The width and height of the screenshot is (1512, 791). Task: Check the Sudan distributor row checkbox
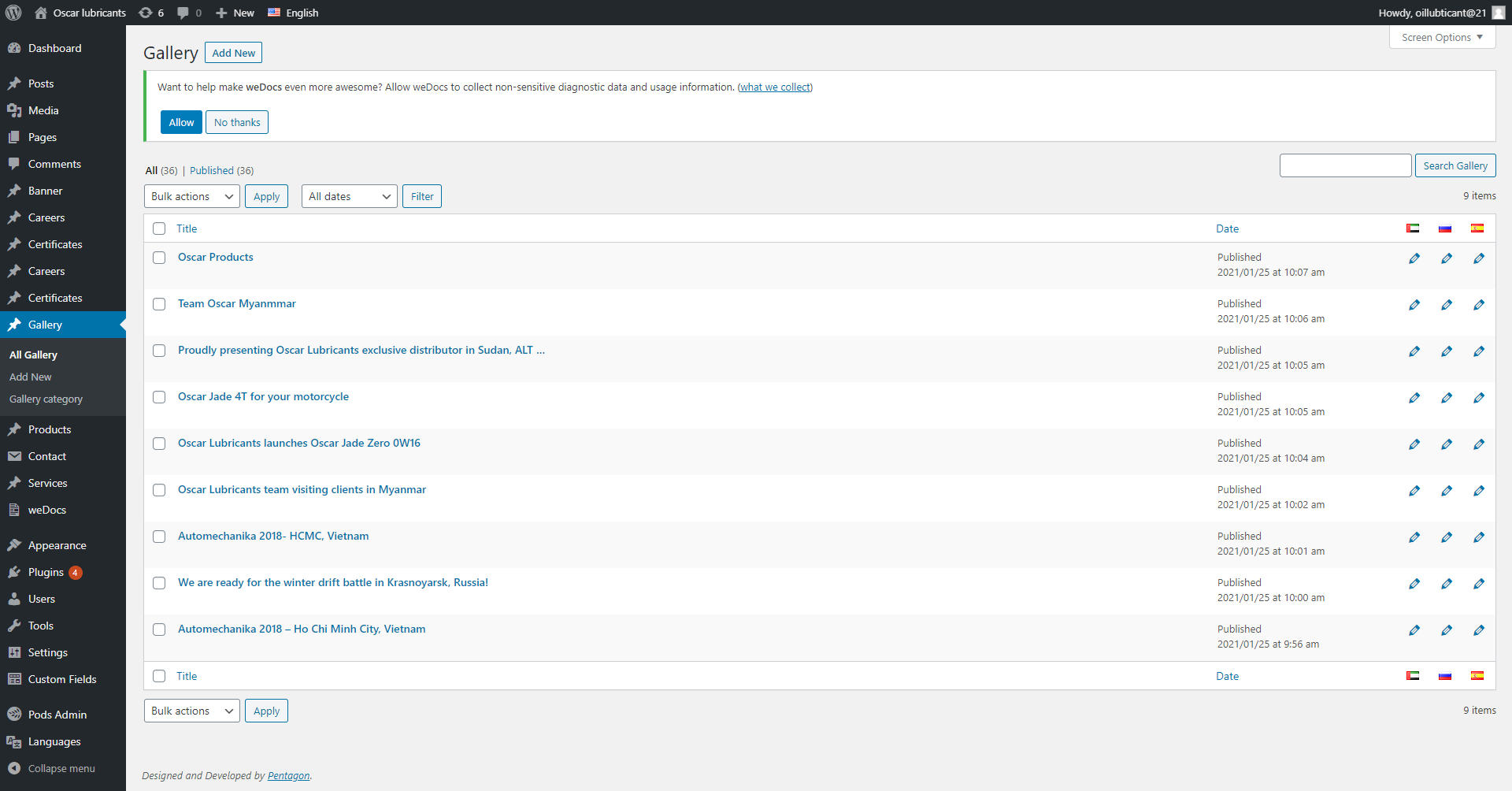tap(159, 351)
